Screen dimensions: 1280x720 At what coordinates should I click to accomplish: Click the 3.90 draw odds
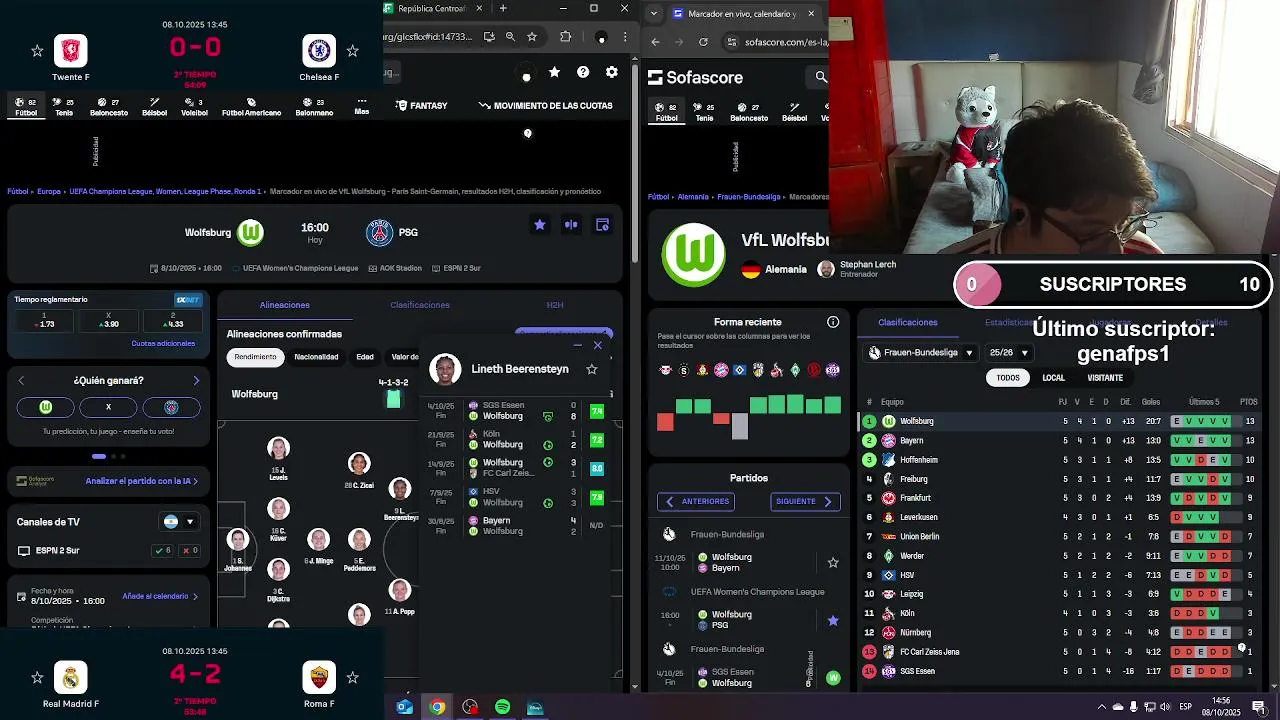(x=108, y=320)
